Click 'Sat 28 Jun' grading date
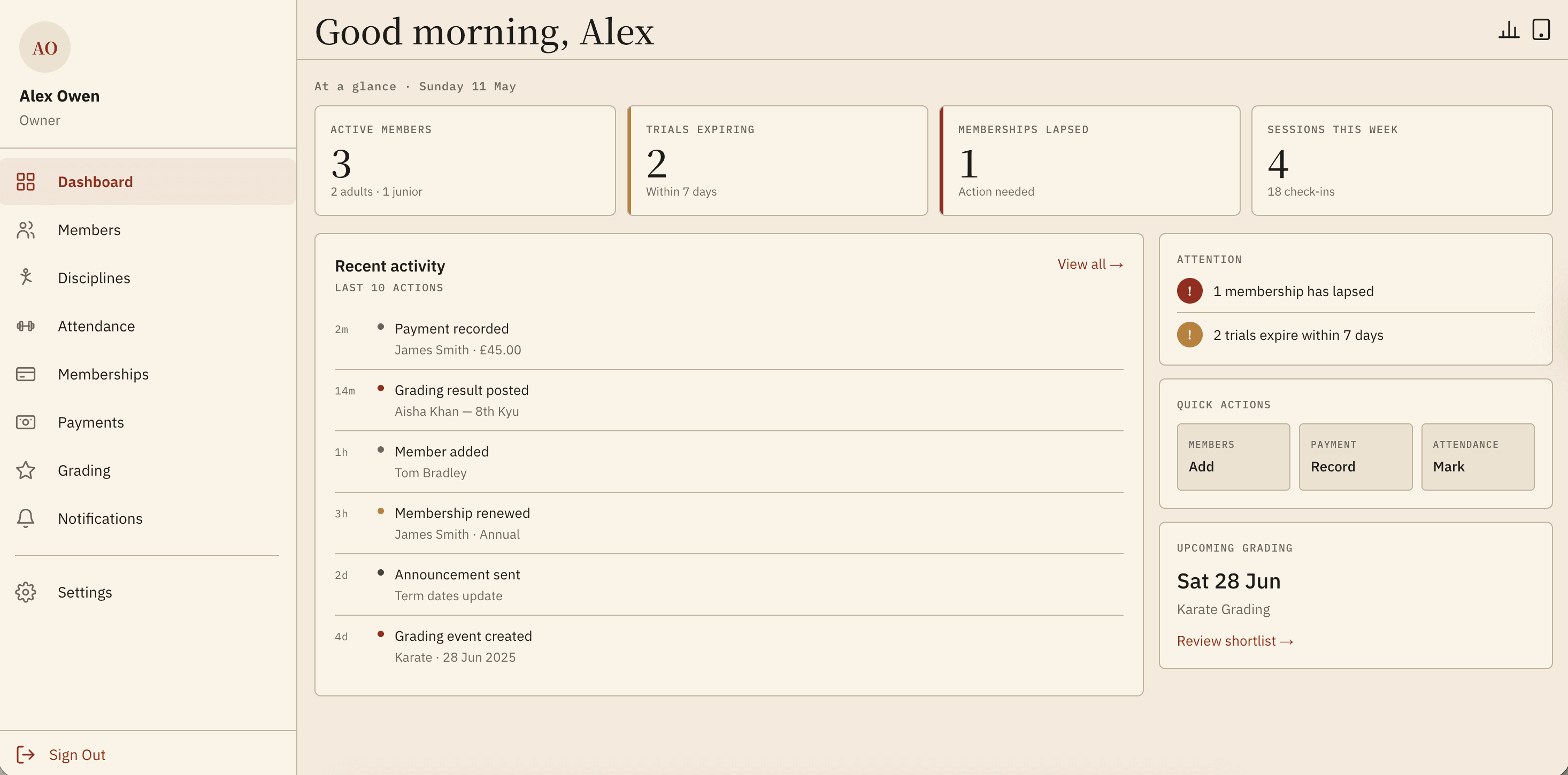 (1228, 581)
